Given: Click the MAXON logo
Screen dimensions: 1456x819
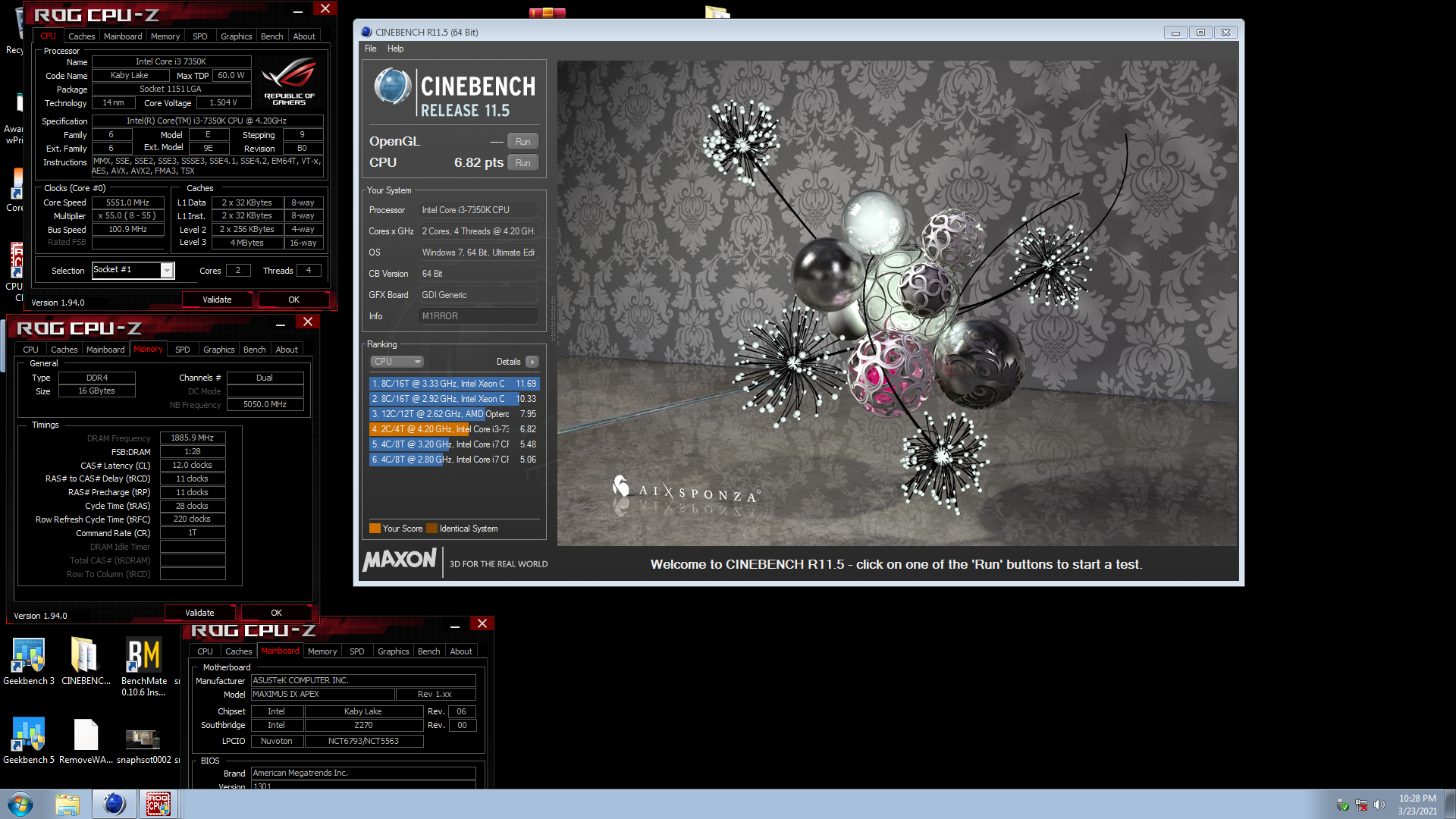Looking at the screenshot, I should coord(400,560).
